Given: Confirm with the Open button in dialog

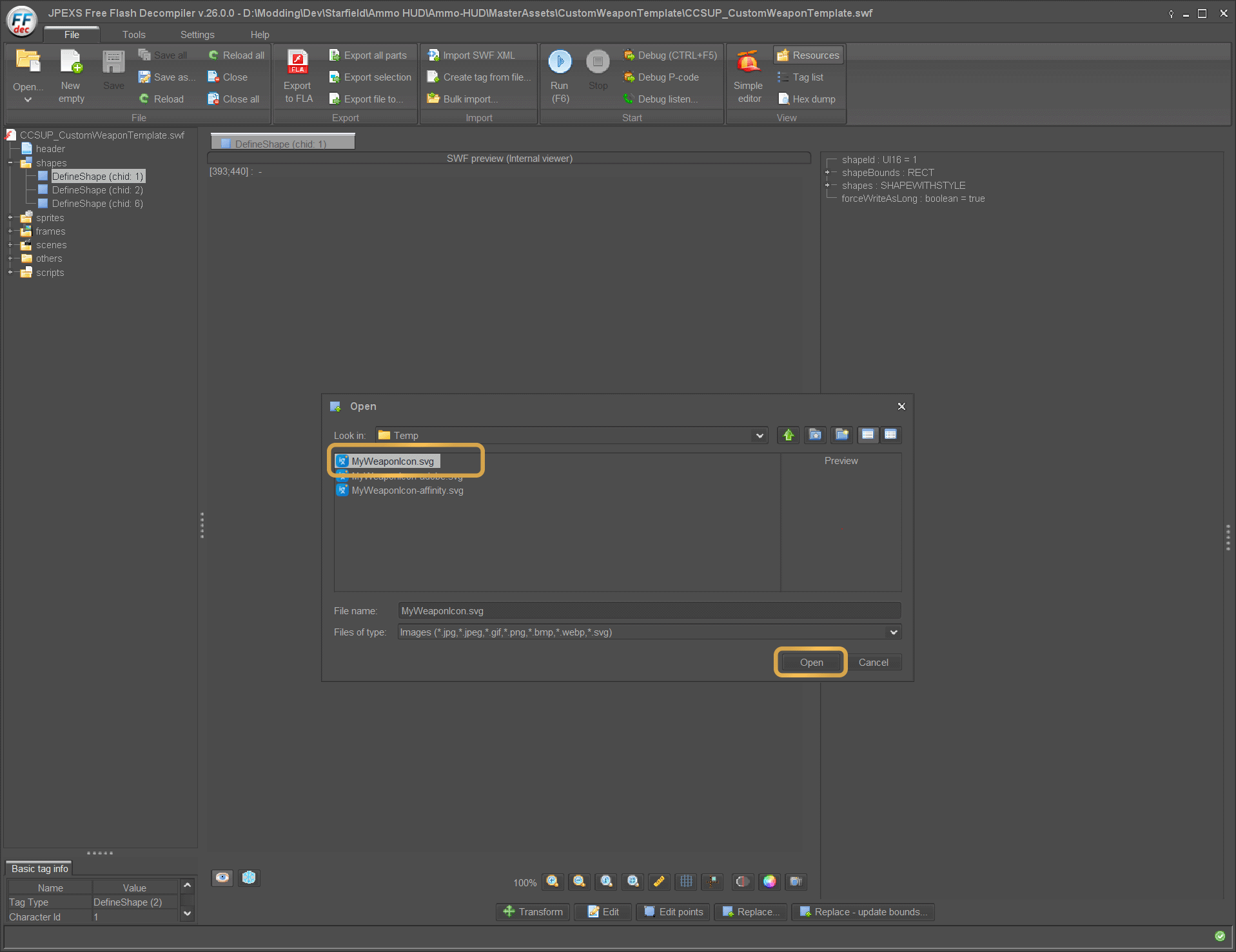Looking at the screenshot, I should [x=811, y=663].
